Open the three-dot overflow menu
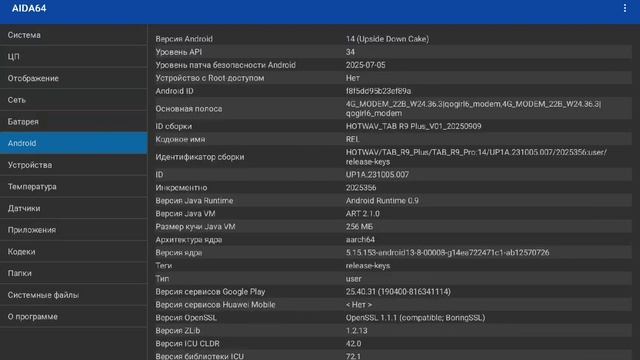Screen dimensions: 640x360 pyautogui.click(x=624, y=9)
